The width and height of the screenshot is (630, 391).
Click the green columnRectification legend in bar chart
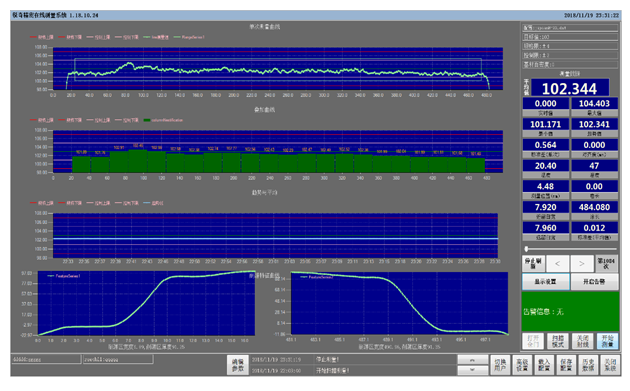coord(163,120)
